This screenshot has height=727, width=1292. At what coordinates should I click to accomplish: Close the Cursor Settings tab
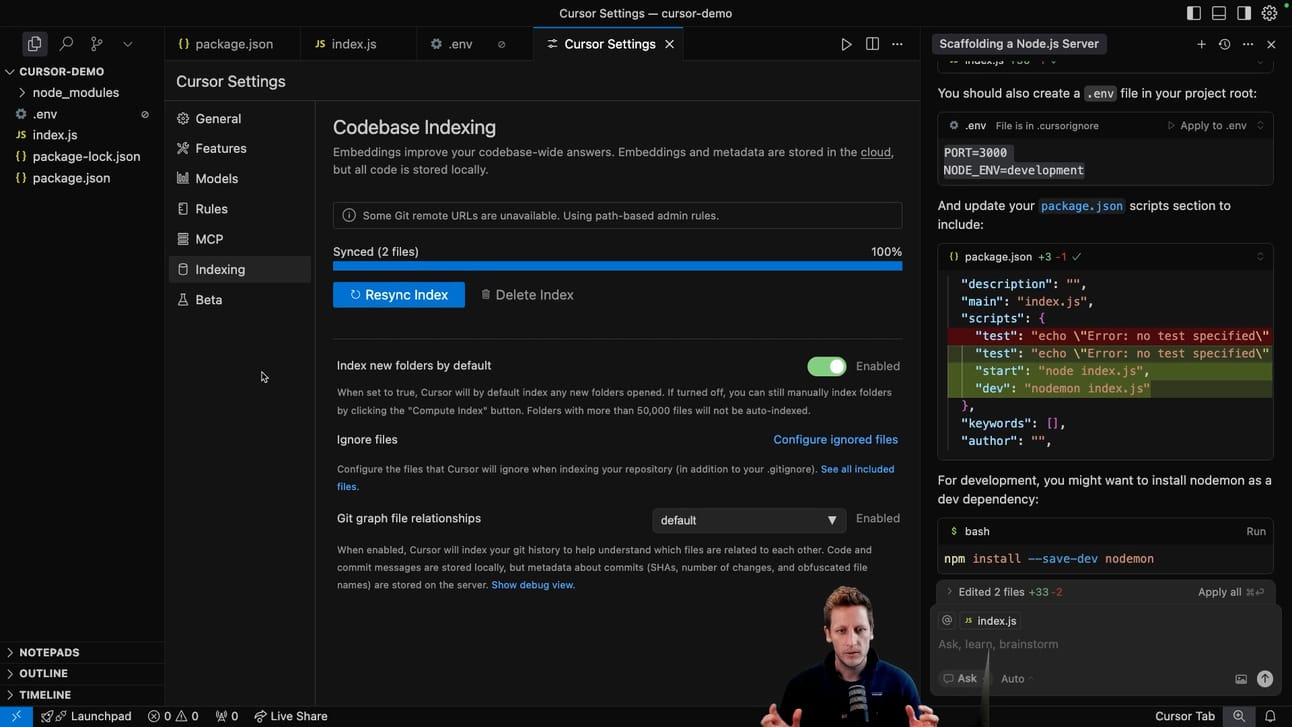[669, 44]
